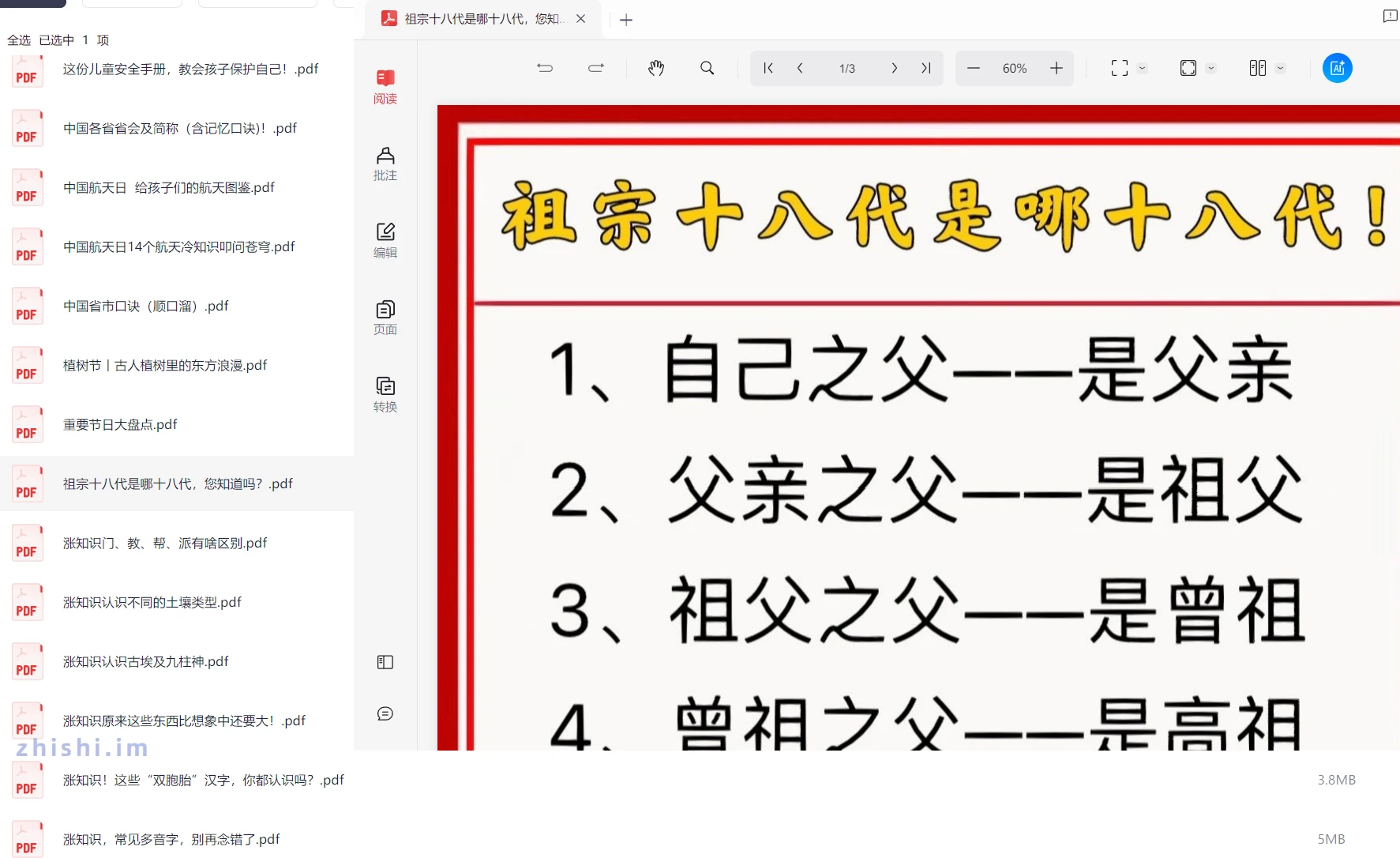Open the 页面 (Pages) panel
Viewport: 1400px width, 858px height.
pyautogui.click(x=385, y=318)
